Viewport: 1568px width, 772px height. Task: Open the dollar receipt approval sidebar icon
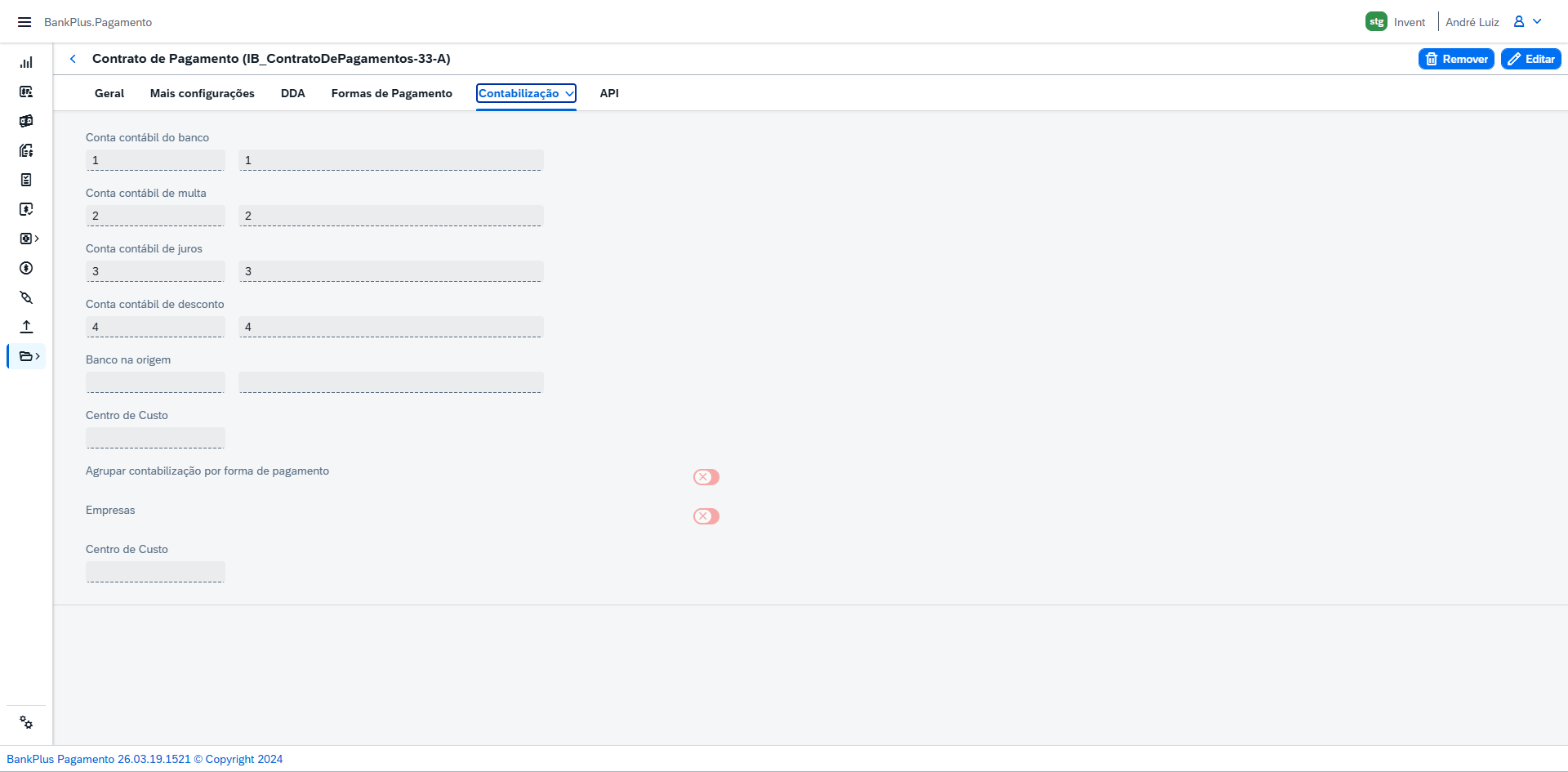click(x=26, y=209)
